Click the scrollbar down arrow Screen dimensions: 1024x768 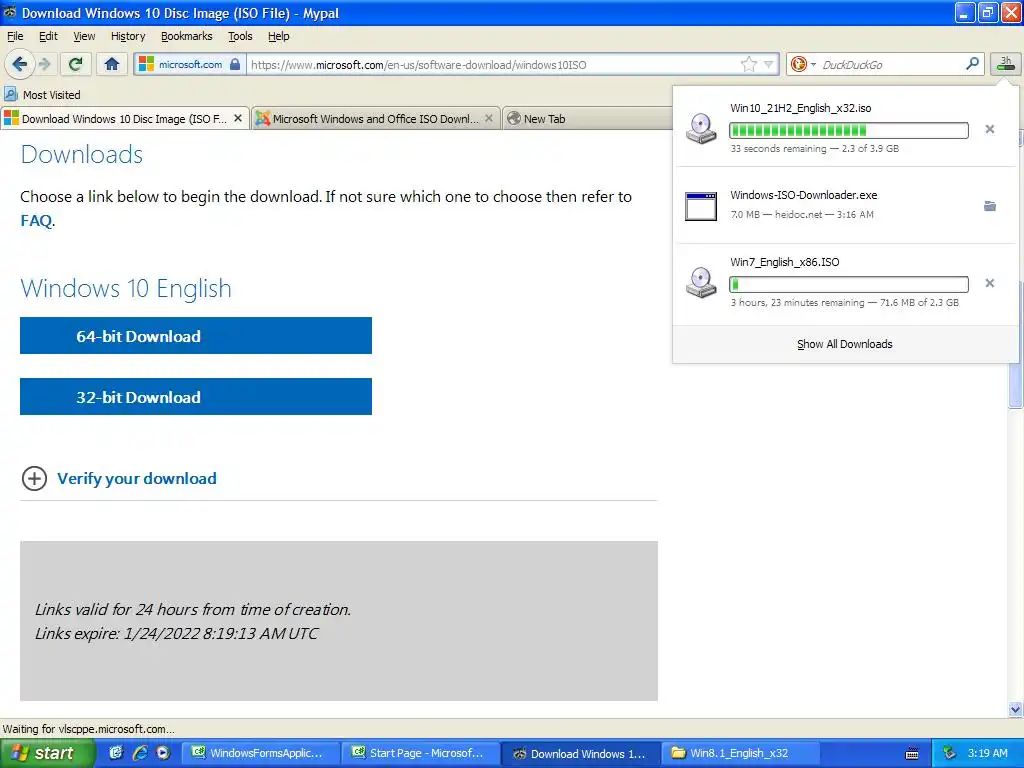(1016, 709)
